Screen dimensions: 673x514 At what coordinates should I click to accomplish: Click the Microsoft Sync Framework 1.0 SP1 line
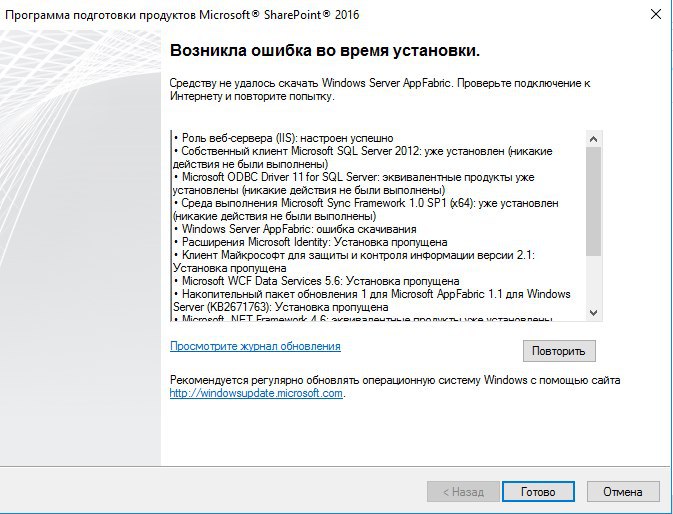click(366, 209)
